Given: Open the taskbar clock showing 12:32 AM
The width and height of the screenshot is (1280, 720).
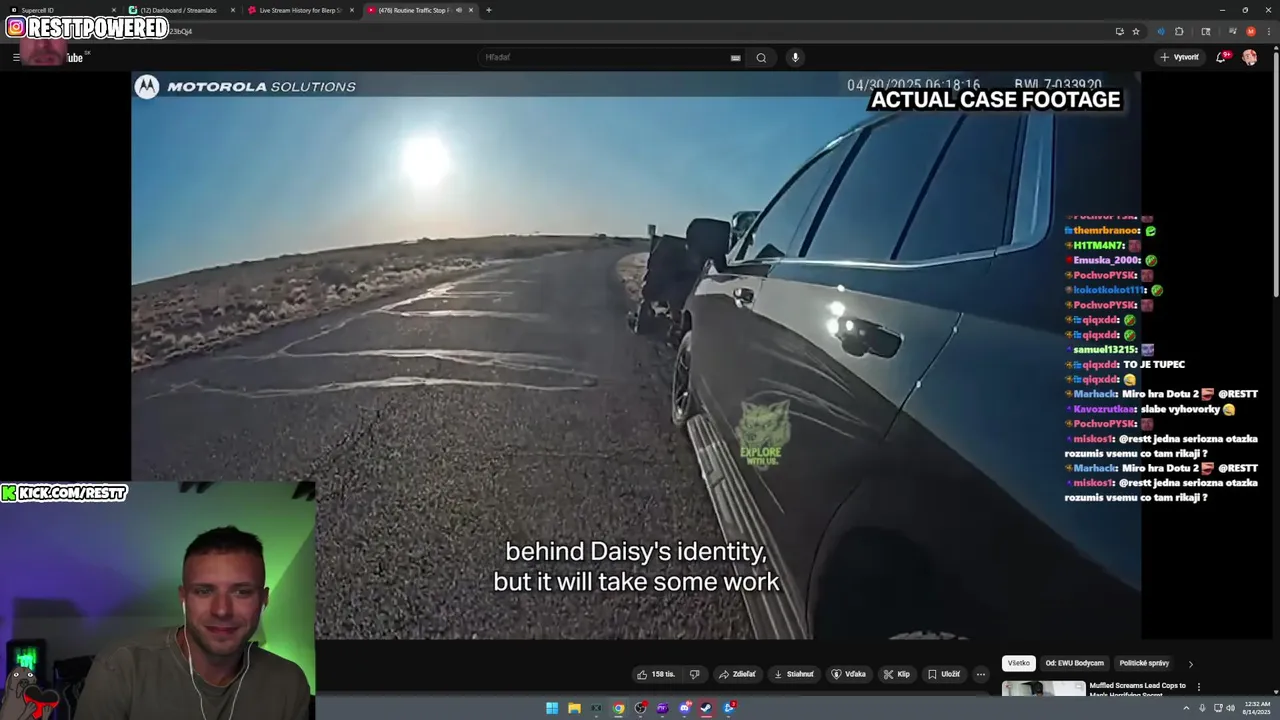Looking at the screenshot, I should 1256,708.
